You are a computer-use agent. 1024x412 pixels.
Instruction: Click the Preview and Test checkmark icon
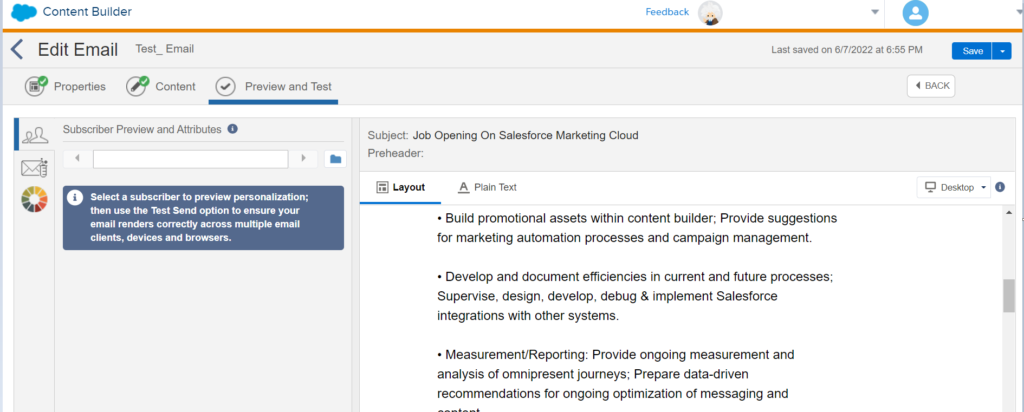click(225, 86)
